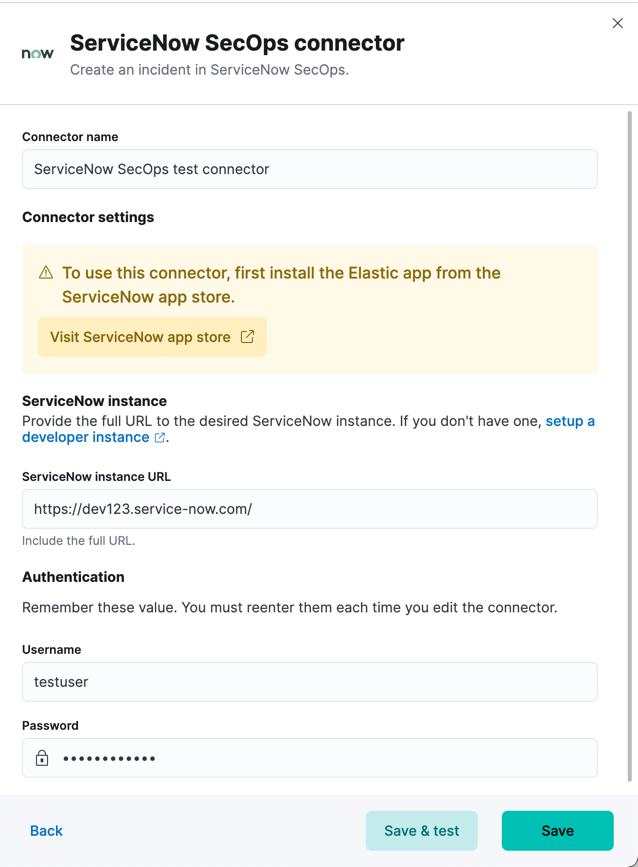
Task: Go Back from the connector settings
Action: click(x=45, y=830)
